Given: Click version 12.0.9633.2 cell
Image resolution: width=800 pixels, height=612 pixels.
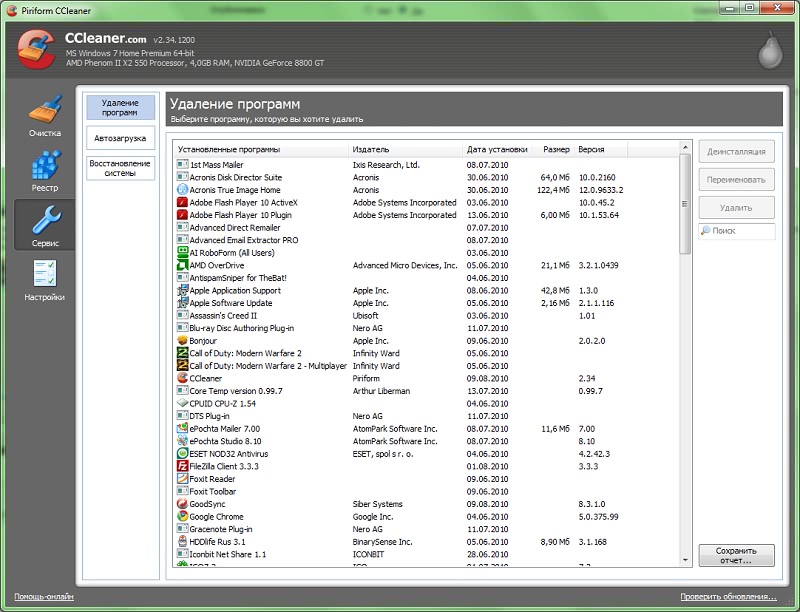Looking at the screenshot, I should click(x=601, y=190).
